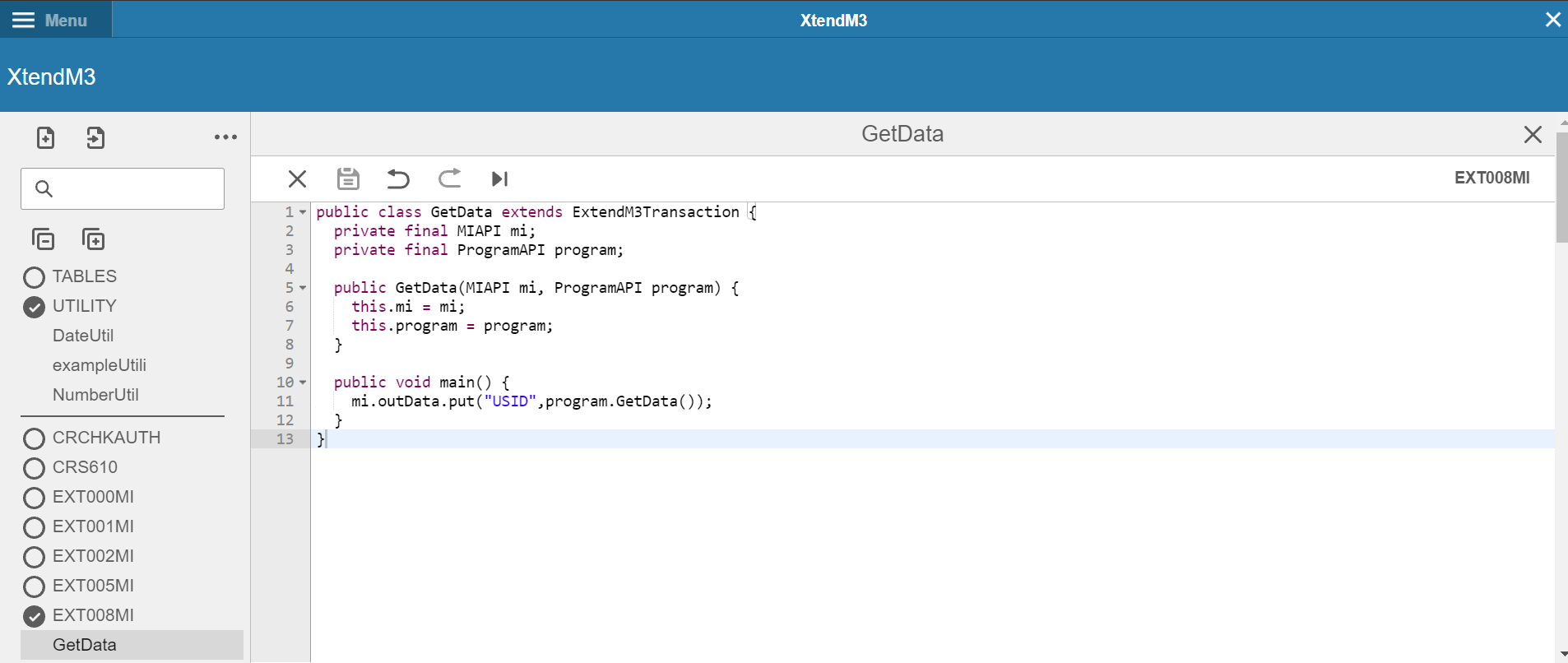Fold the class at line 1
This screenshot has height=663, width=1568.
pyautogui.click(x=303, y=212)
